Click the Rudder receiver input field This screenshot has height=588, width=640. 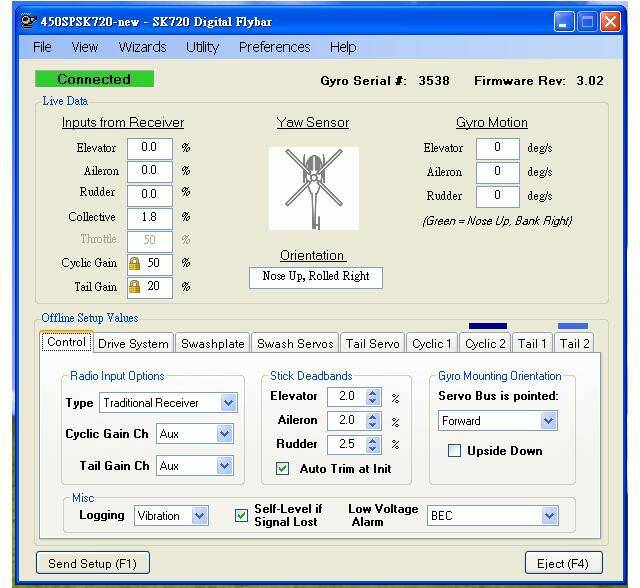click(x=149, y=195)
